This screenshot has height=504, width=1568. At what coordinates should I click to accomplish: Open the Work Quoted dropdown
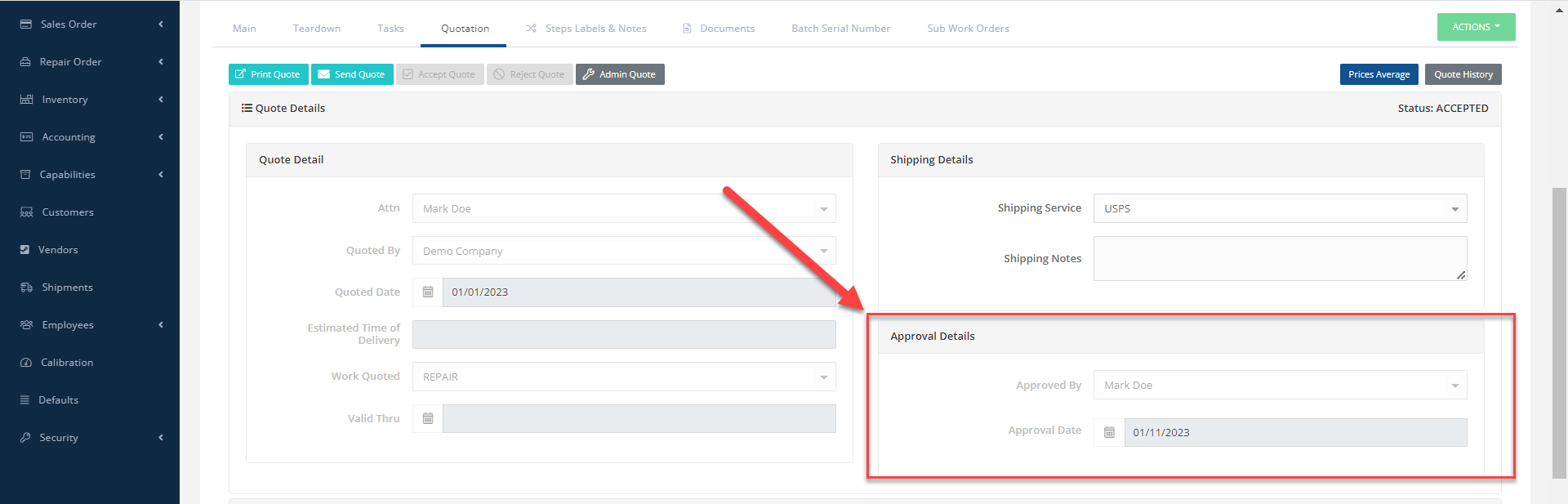click(x=624, y=377)
